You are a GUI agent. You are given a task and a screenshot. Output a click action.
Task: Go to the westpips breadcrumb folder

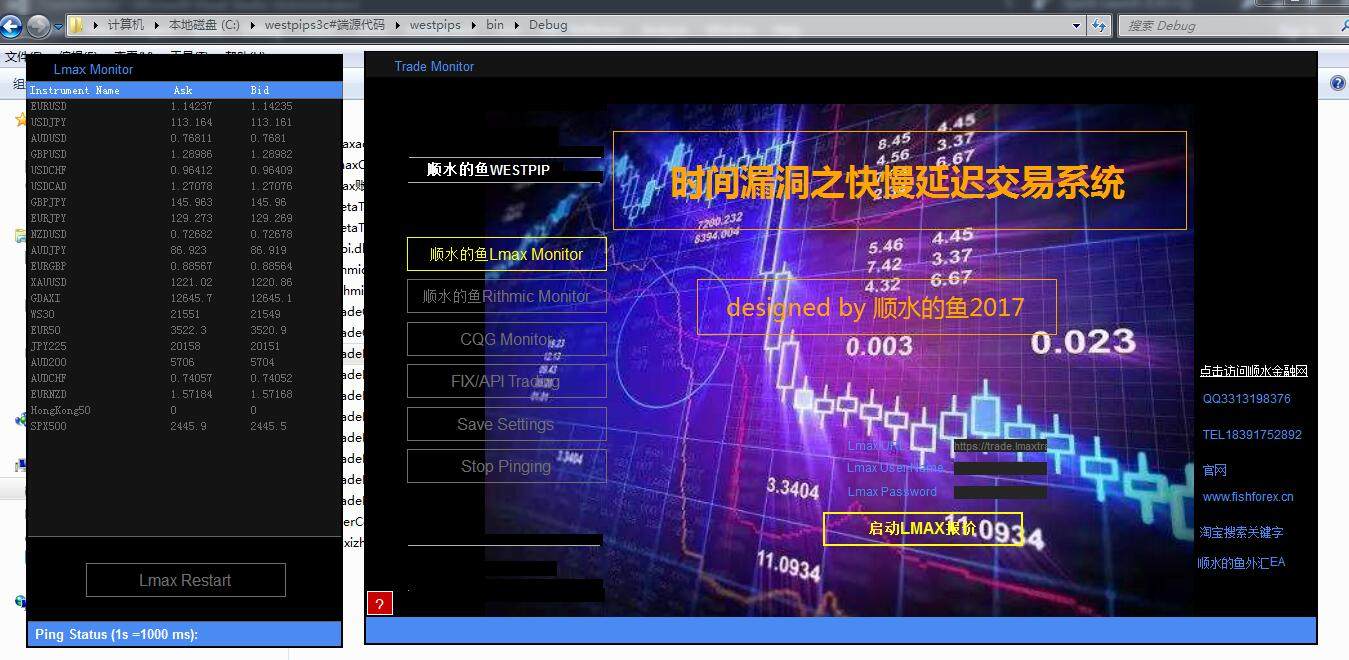pyautogui.click(x=436, y=25)
